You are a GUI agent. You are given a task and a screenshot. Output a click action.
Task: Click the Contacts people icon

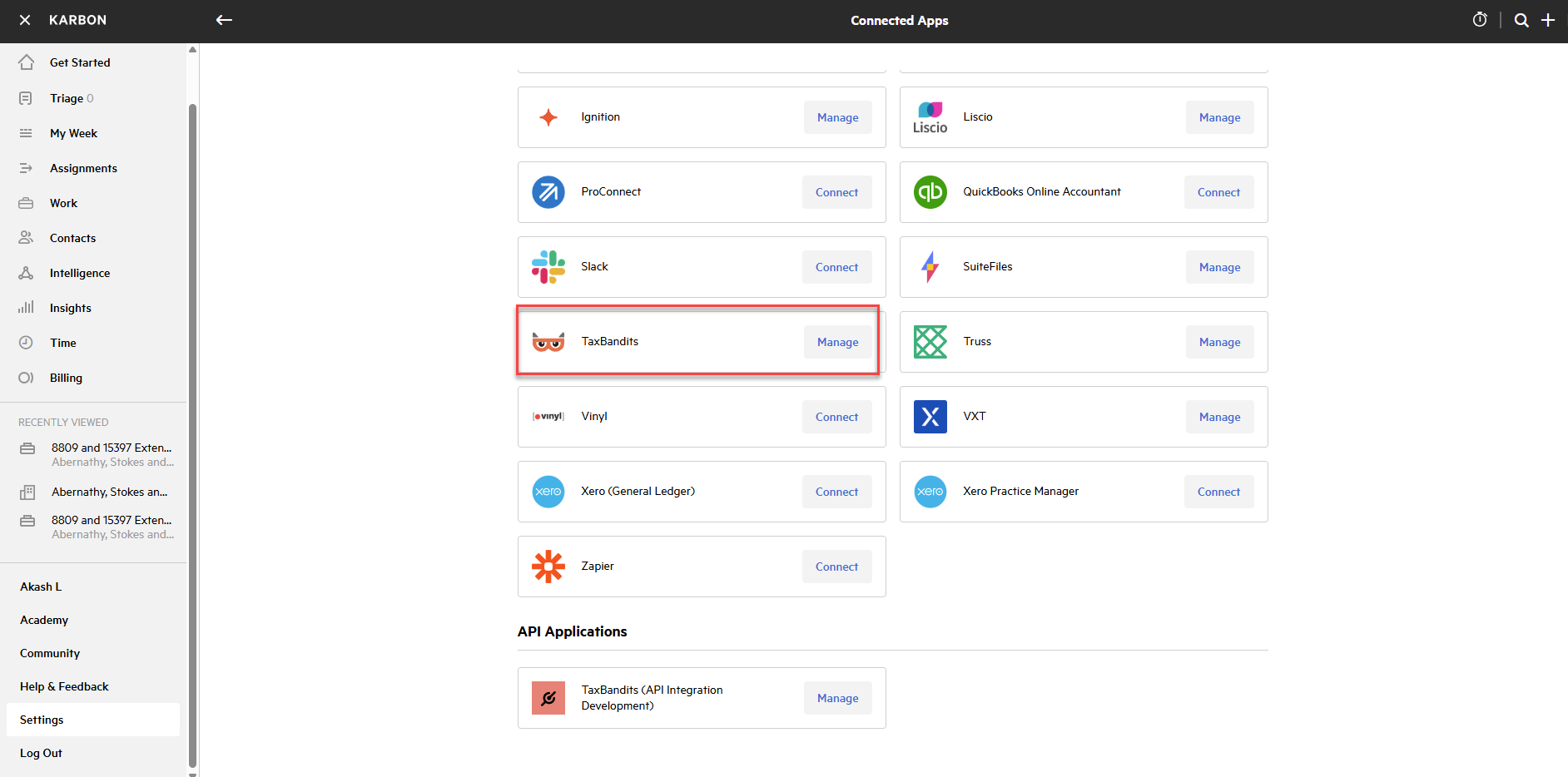tap(26, 238)
